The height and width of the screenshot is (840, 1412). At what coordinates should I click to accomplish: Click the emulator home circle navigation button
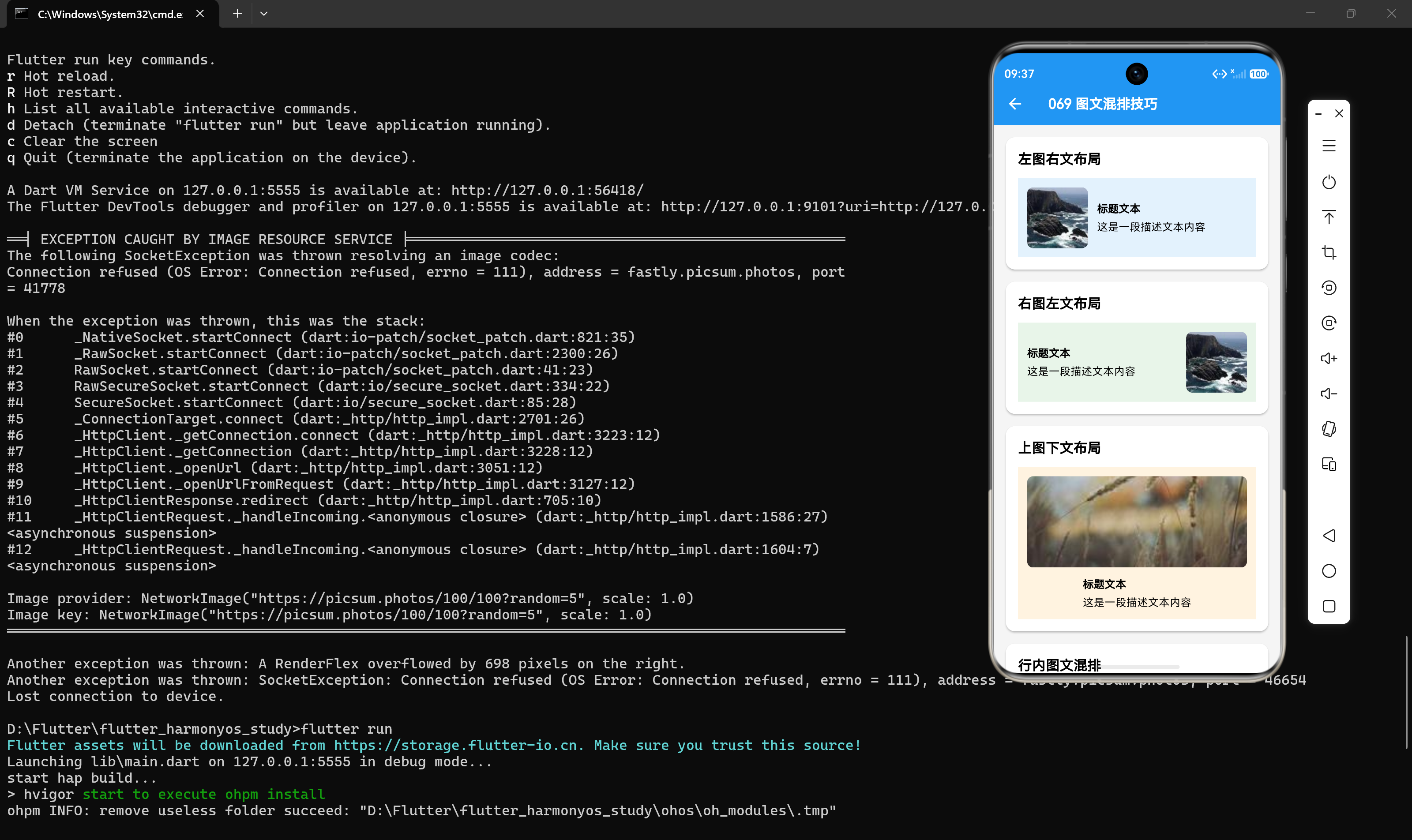(1329, 570)
